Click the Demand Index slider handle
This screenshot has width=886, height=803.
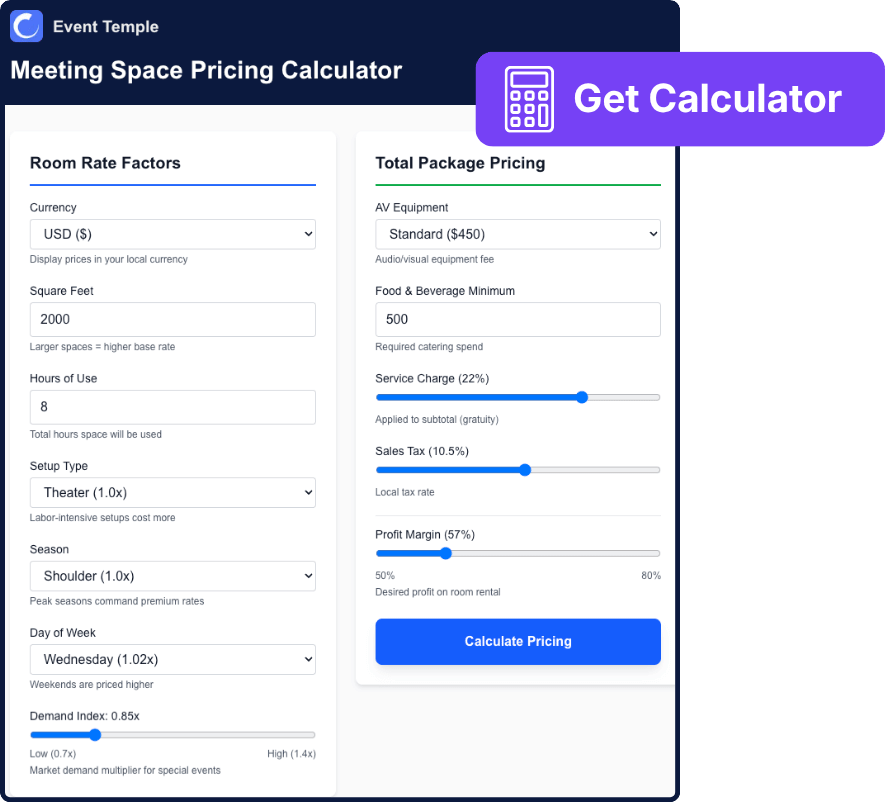(95, 734)
